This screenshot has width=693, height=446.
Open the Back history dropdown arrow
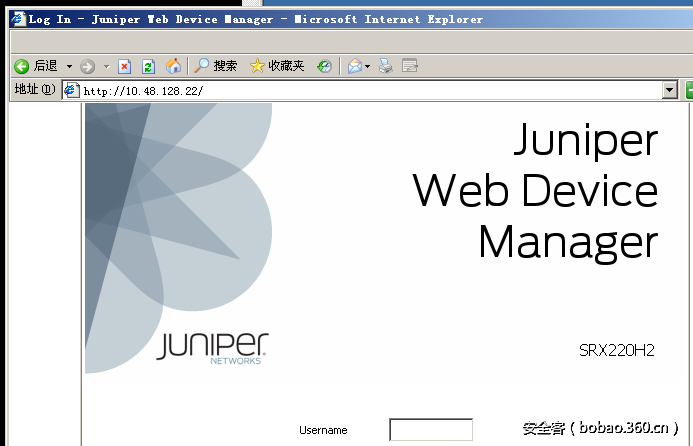69,67
